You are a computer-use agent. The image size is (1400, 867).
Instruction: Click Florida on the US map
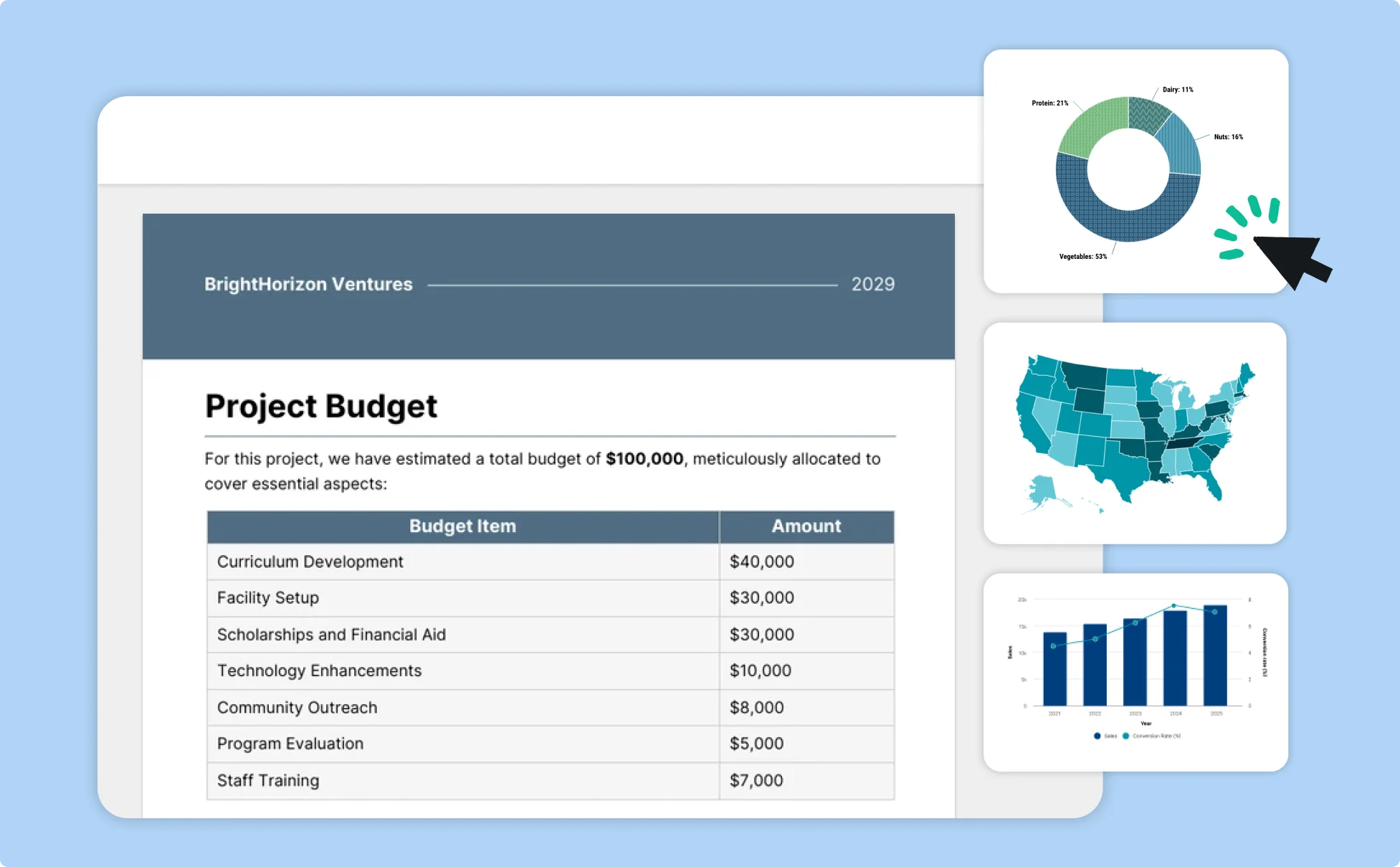(1210, 484)
